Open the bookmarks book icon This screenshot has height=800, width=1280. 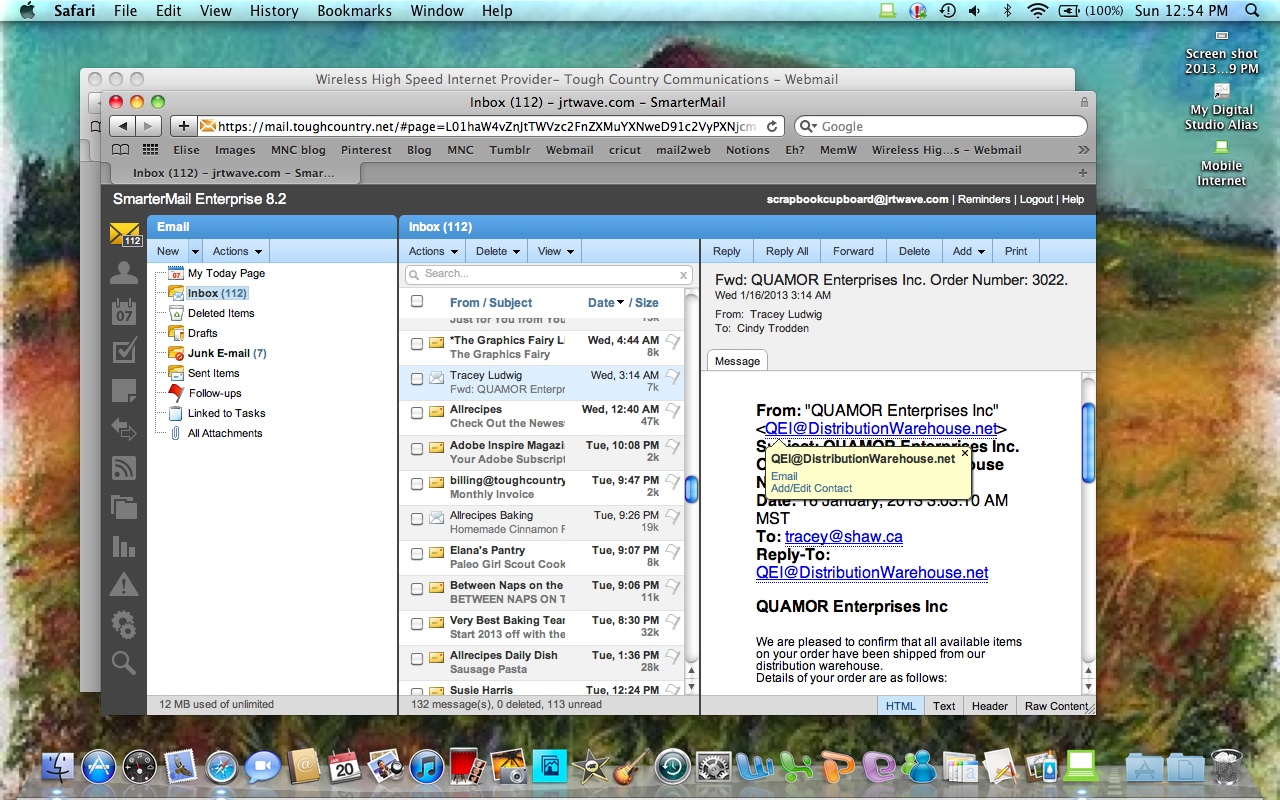click(121, 150)
